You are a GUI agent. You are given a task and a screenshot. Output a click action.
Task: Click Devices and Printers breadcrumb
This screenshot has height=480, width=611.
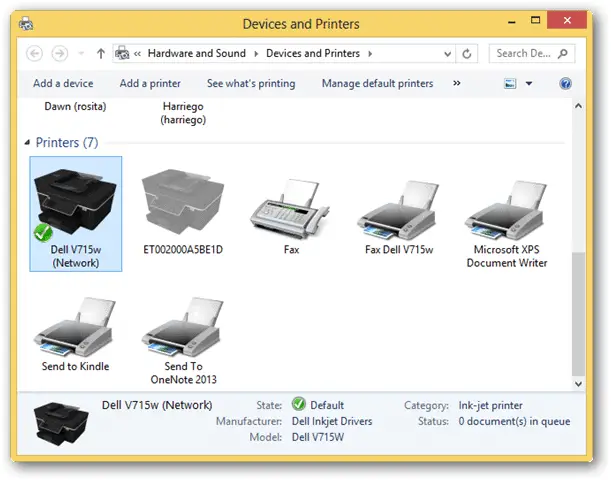[313, 53]
